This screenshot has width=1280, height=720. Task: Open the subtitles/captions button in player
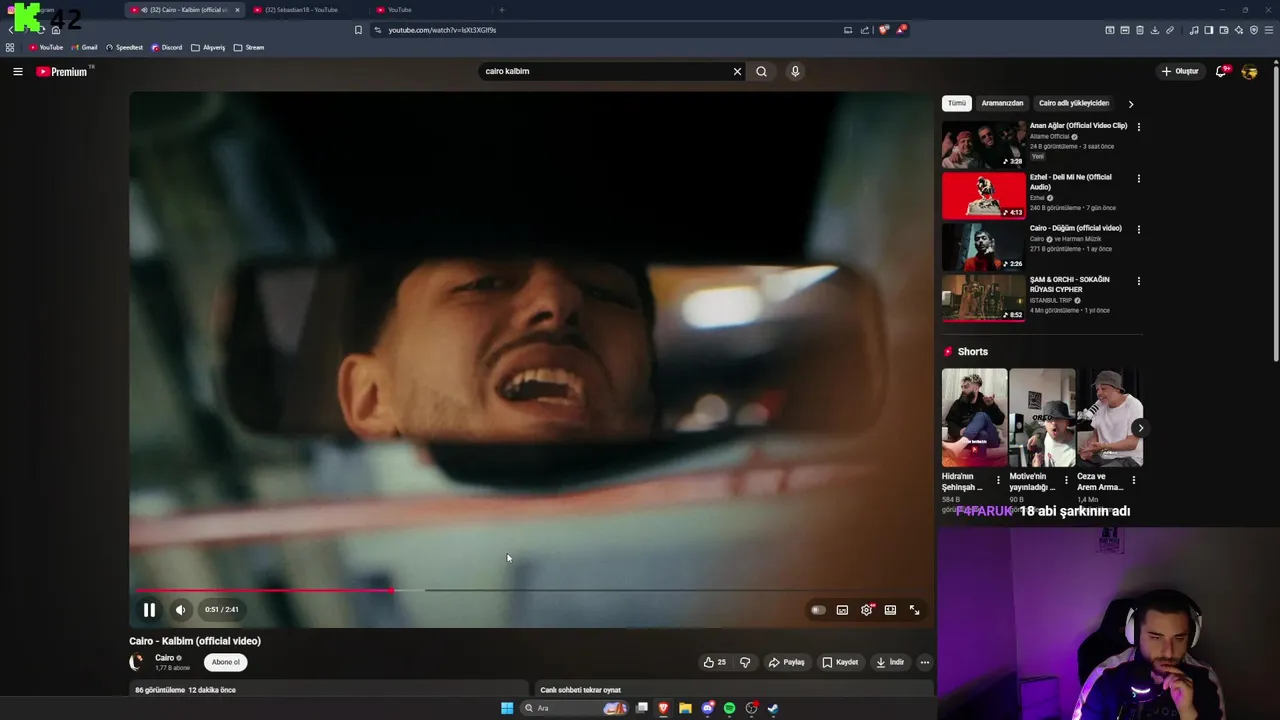pos(842,610)
